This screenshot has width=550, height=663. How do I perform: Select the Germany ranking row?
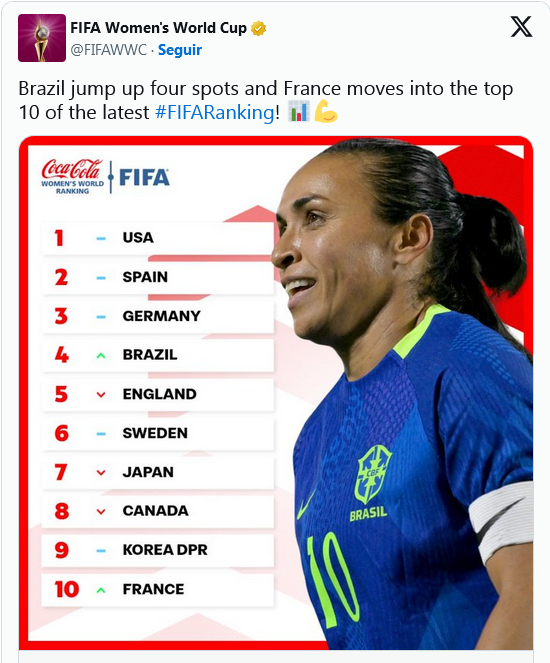point(158,317)
